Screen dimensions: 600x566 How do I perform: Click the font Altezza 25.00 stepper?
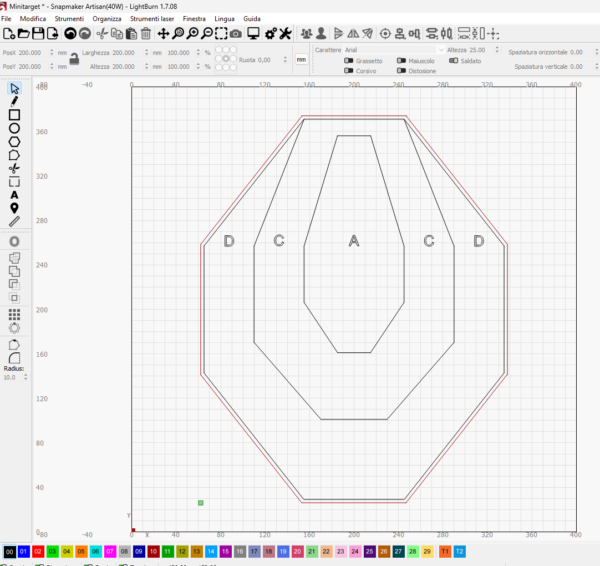[x=497, y=50]
